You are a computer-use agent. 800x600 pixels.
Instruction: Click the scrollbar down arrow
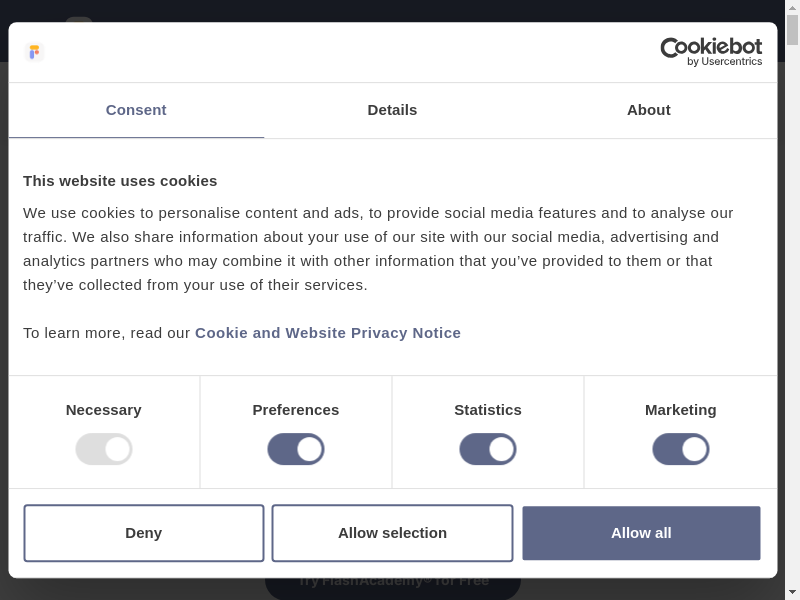tap(792, 592)
